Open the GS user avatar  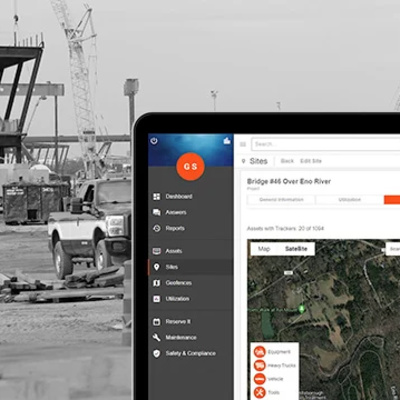point(190,166)
